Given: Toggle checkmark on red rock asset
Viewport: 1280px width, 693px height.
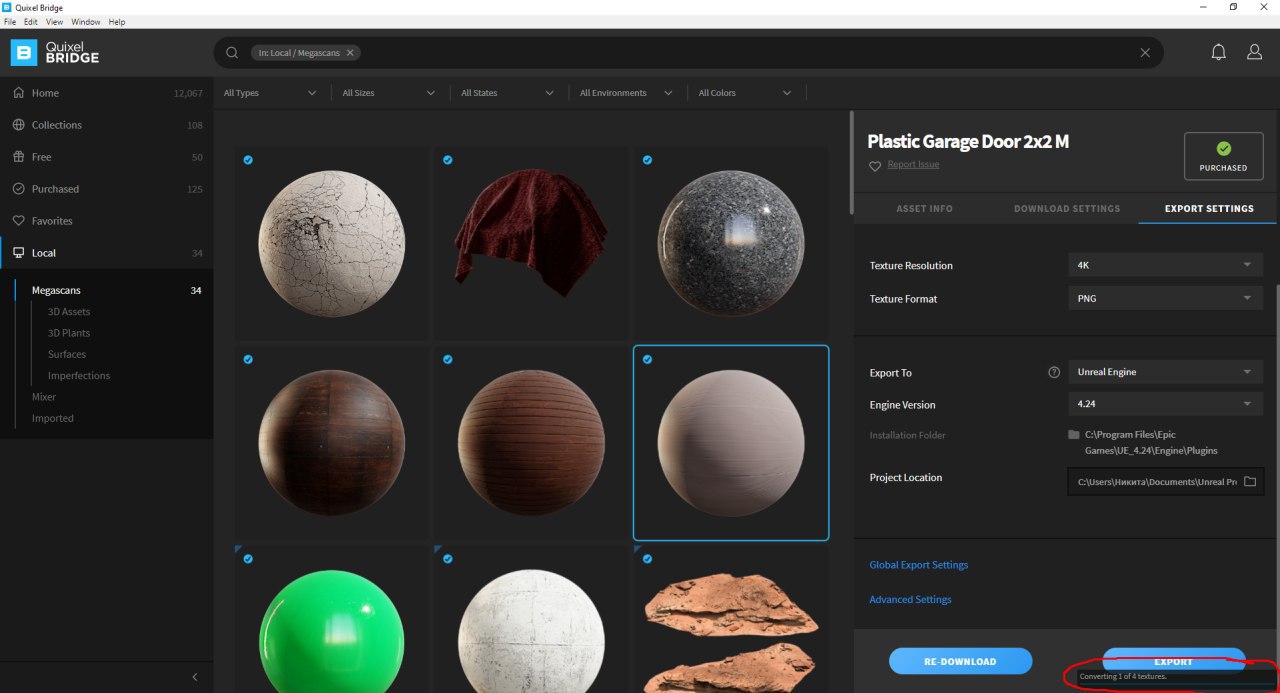Looking at the screenshot, I should tap(647, 559).
